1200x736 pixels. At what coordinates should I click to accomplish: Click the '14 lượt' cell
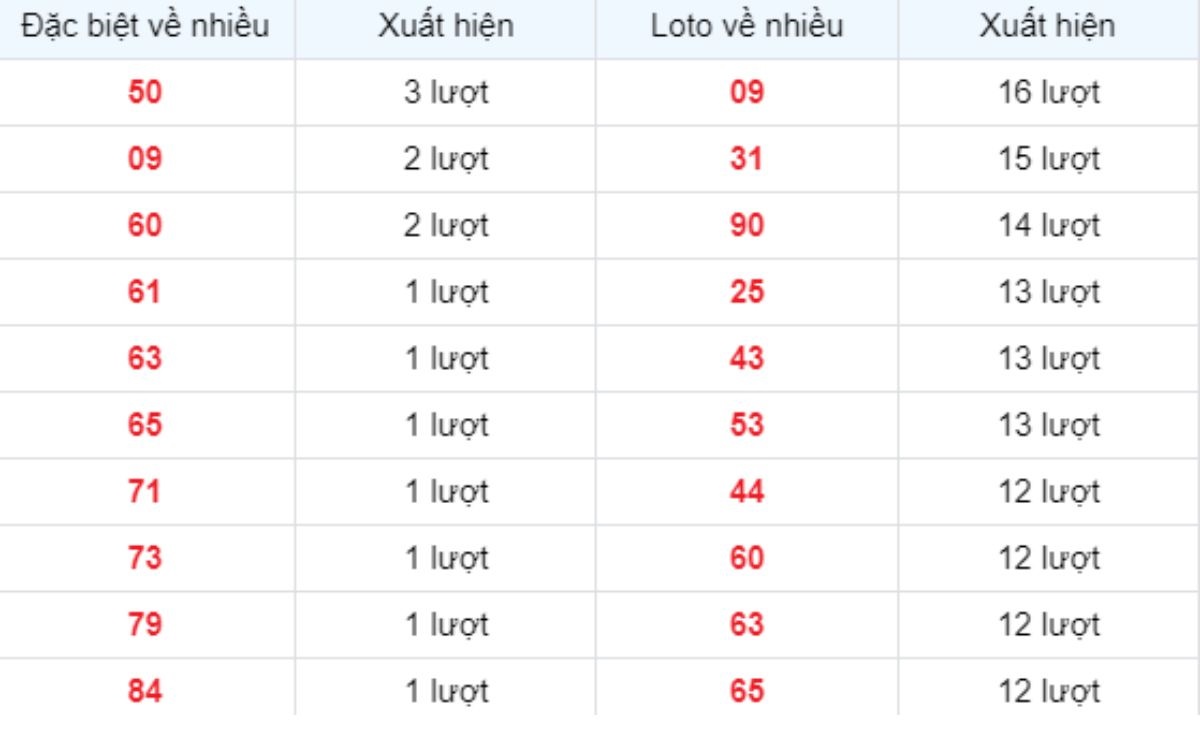1049,226
